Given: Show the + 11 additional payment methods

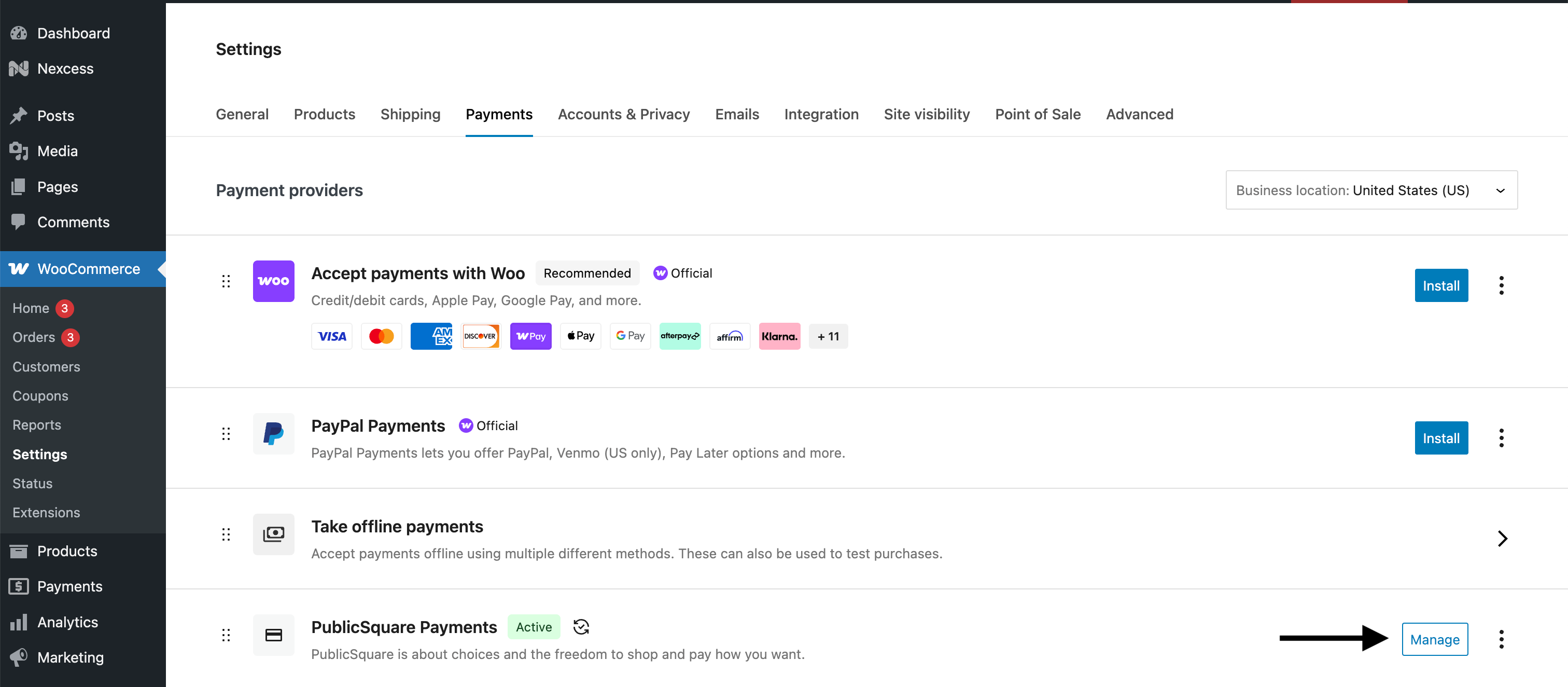Looking at the screenshot, I should 829,336.
